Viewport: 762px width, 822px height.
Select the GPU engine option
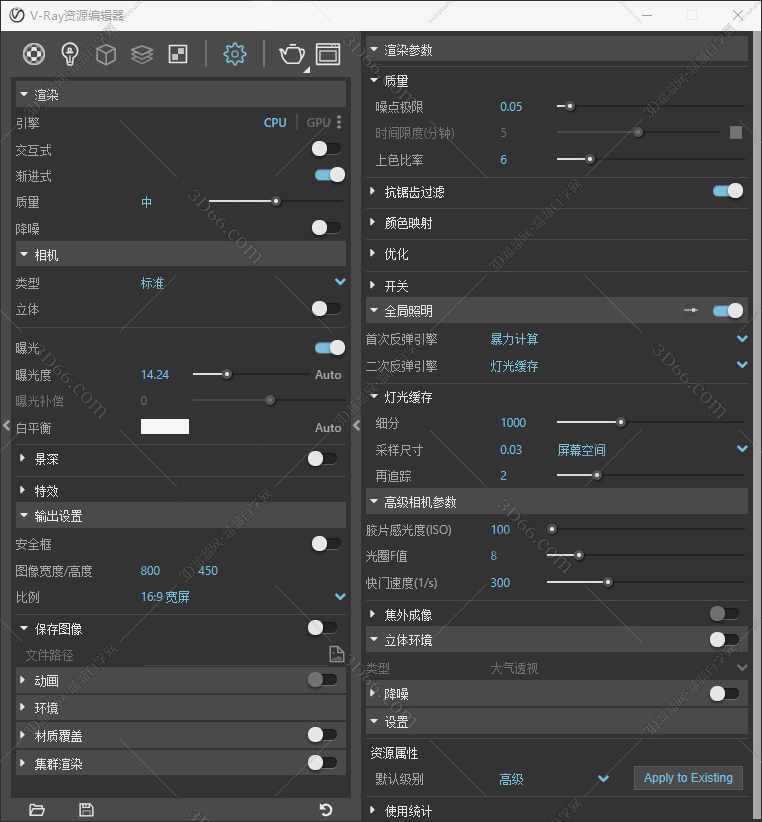pos(318,122)
